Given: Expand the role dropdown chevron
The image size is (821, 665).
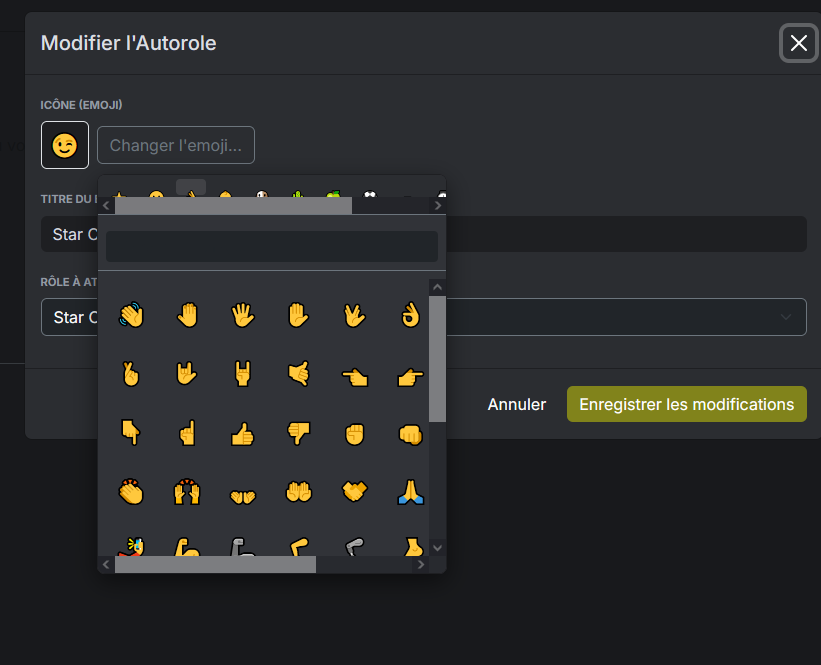Looking at the screenshot, I should pos(785,317).
